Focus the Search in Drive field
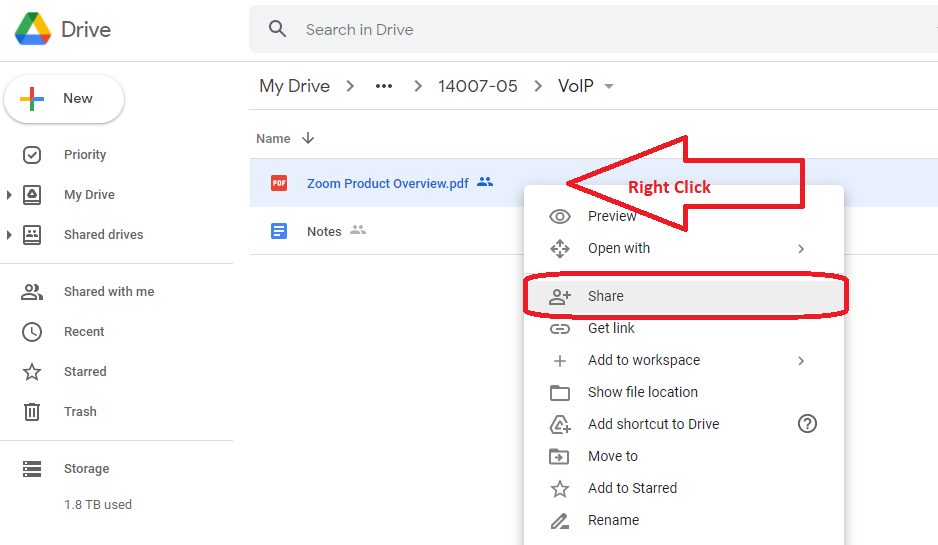Screen dimensions: 938x545 [593, 29]
